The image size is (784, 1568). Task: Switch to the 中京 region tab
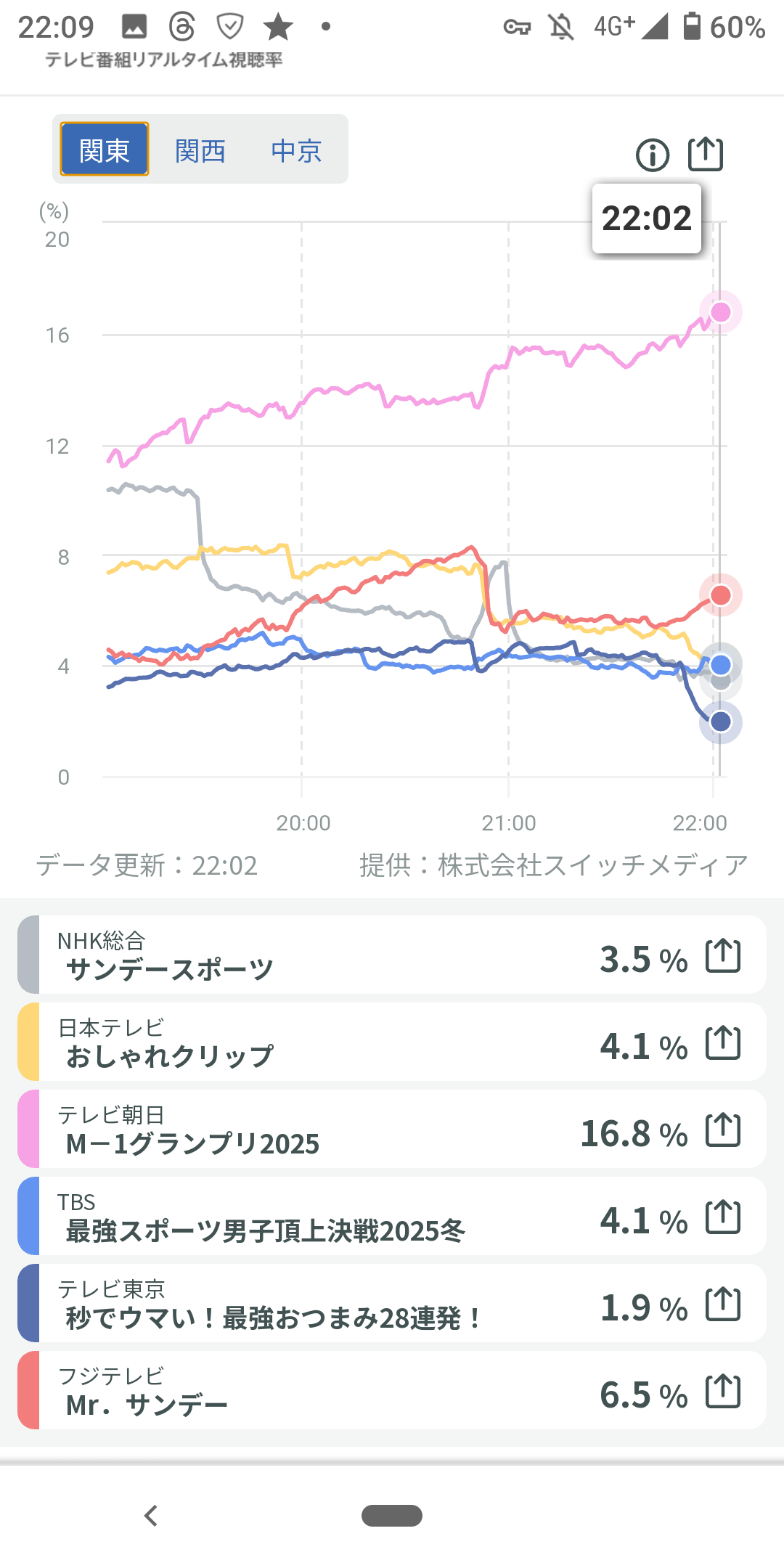296,151
